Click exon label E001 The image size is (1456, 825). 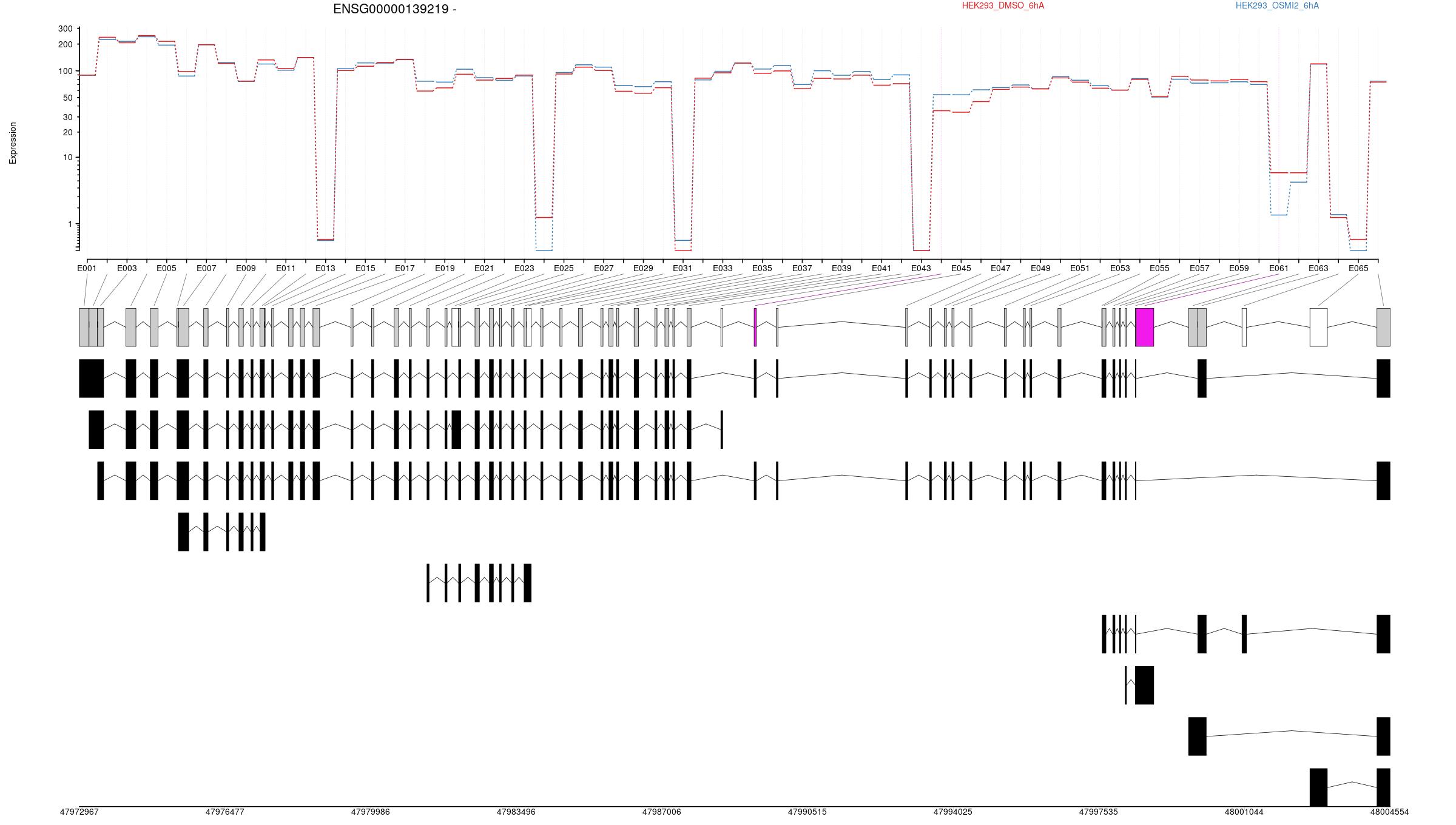coord(87,268)
